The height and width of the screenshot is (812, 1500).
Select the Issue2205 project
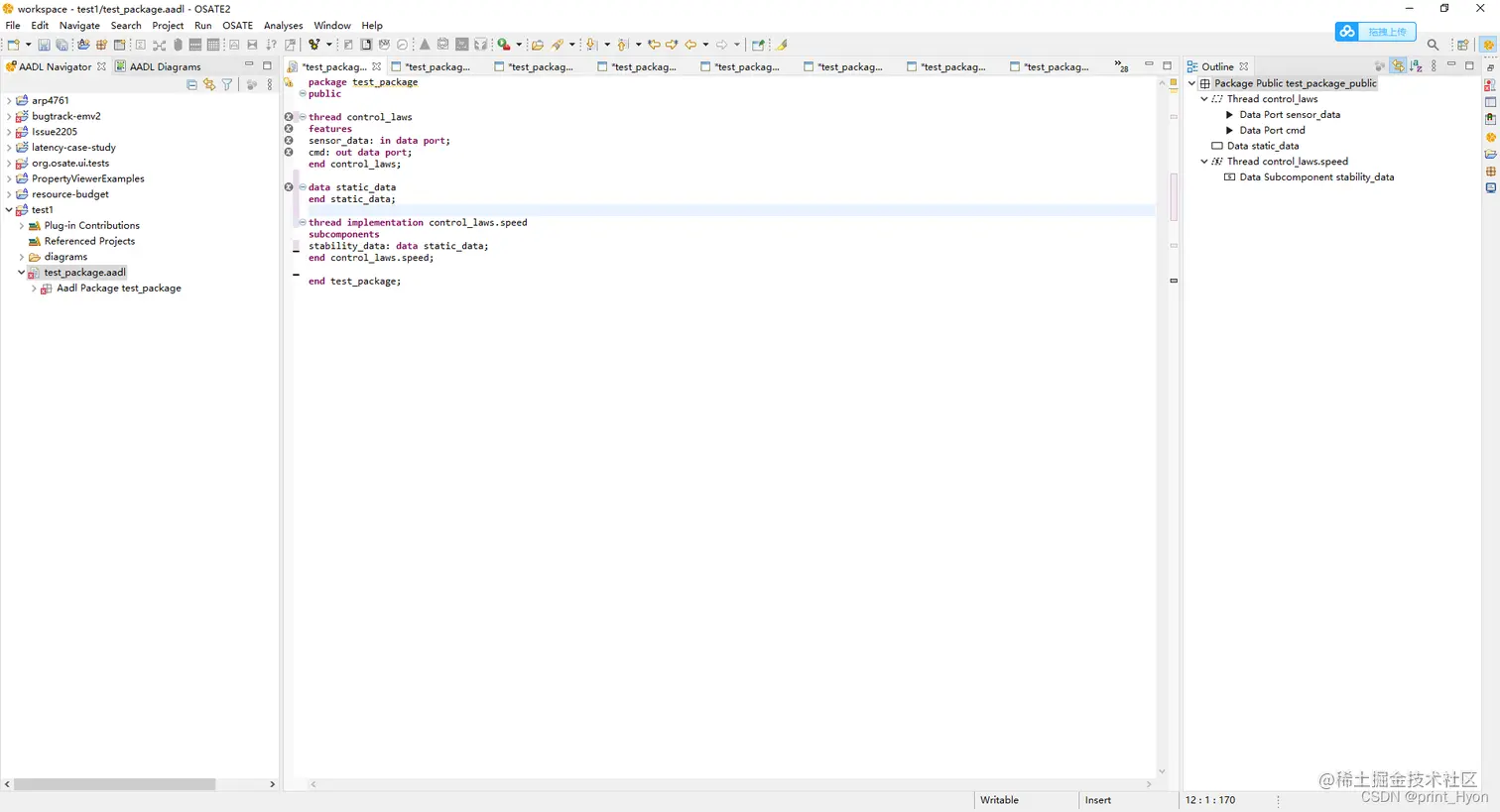point(54,132)
